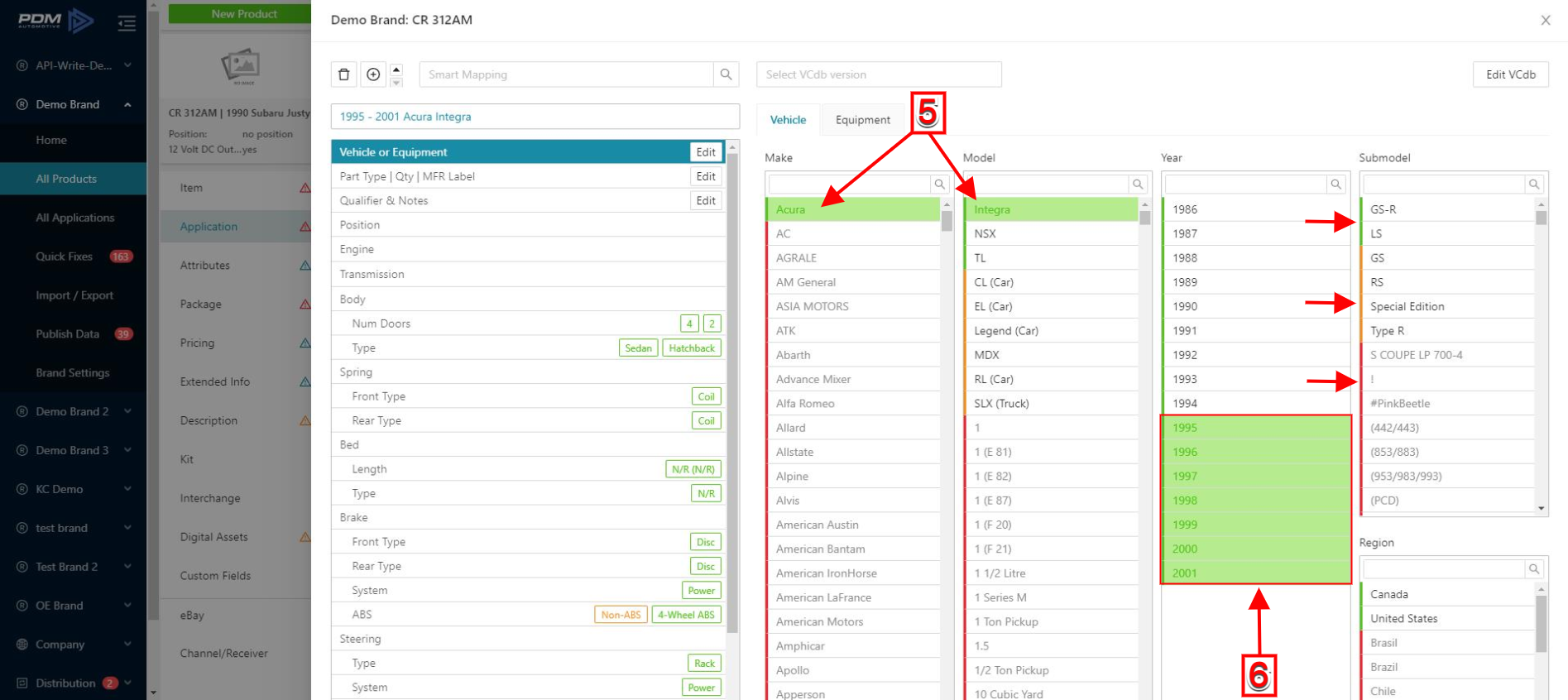Expand the Company section
Screen dimensions: 1568x700
pyautogui.click(x=127, y=645)
